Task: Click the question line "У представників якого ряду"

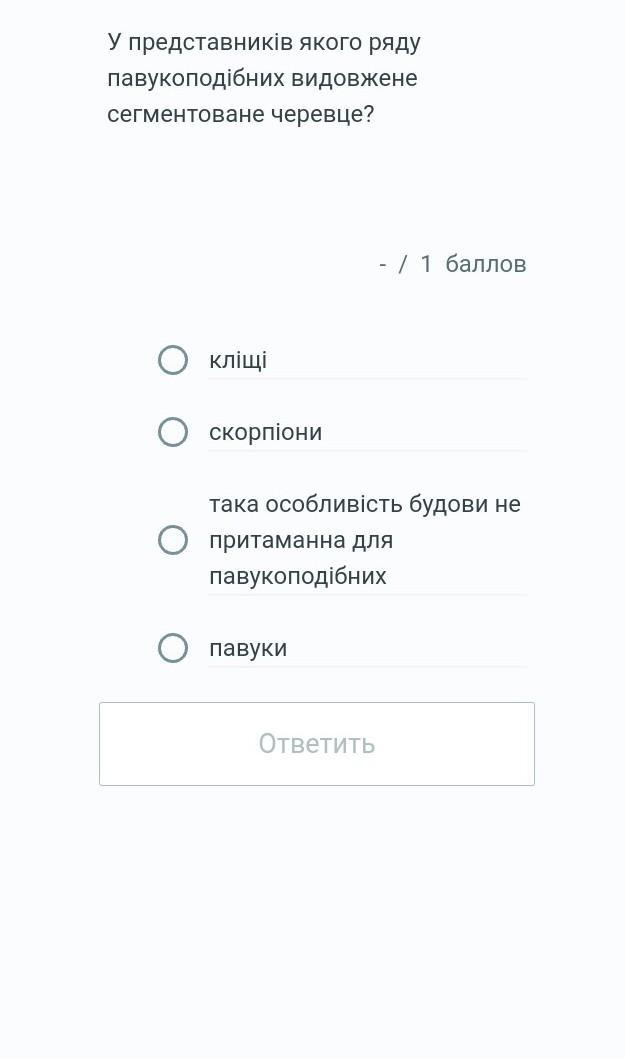Action: (x=264, y=42)
